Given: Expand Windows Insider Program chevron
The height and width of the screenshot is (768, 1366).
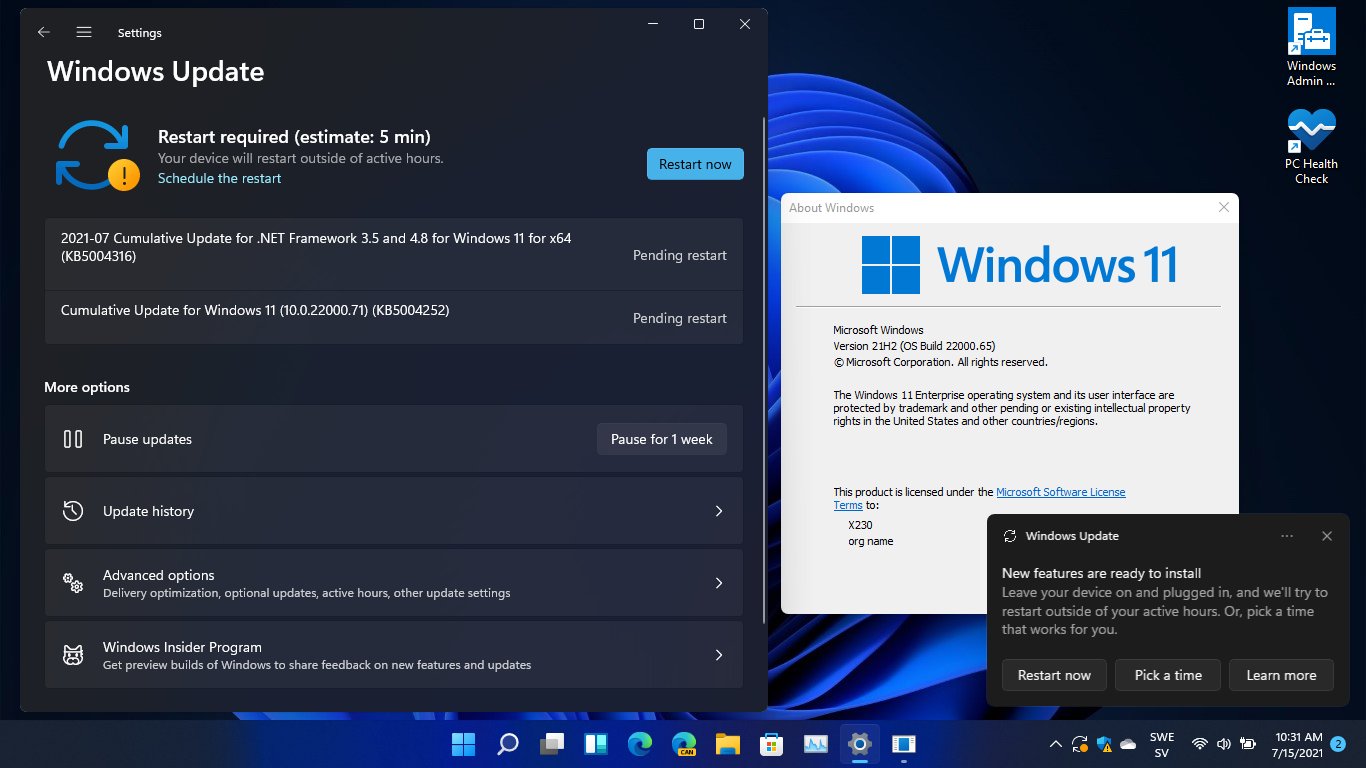Looking at the screenshot, I should click(x=718, y=655).
